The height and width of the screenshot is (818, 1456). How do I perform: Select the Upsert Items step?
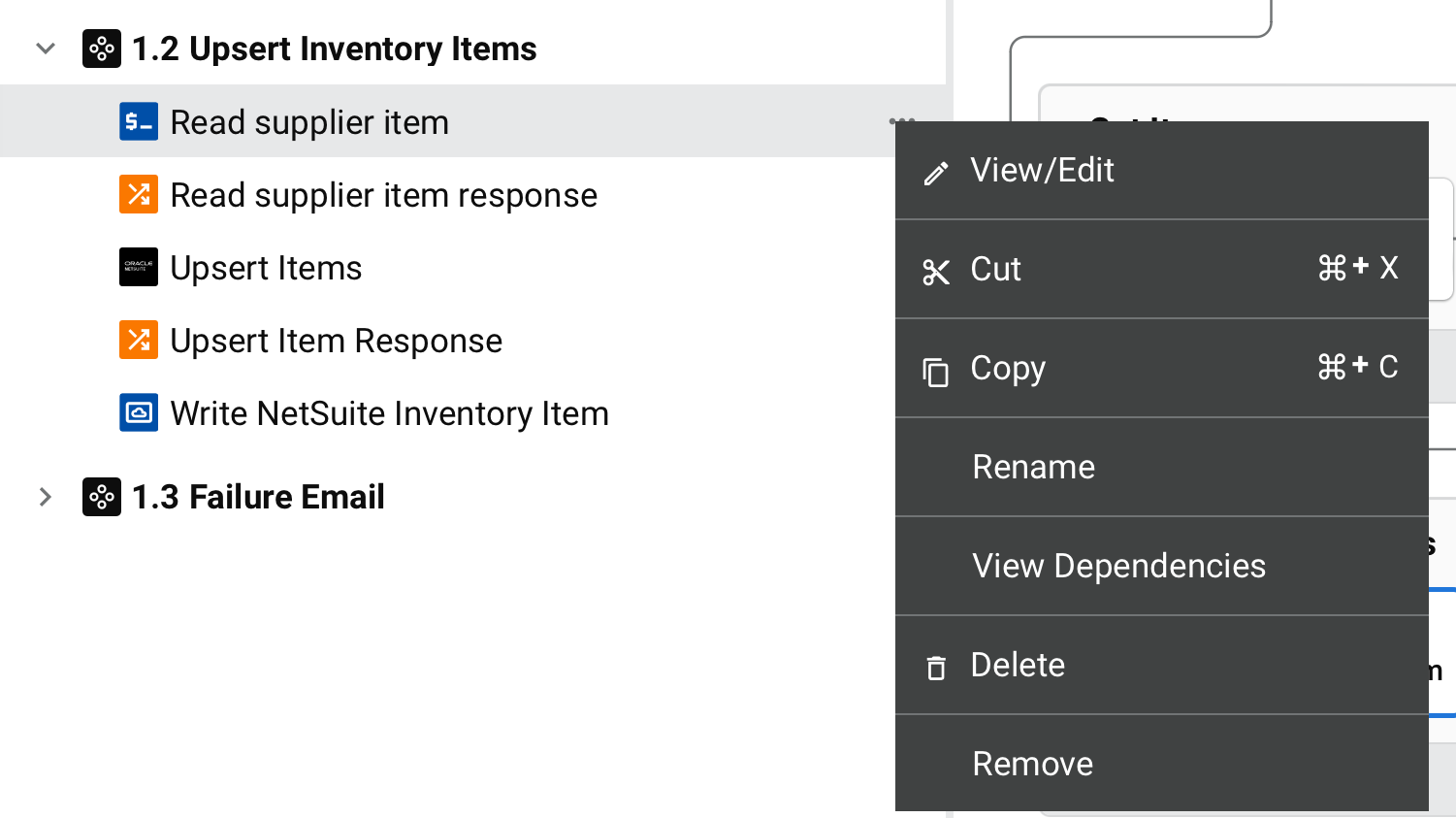(x=266, y=267)
